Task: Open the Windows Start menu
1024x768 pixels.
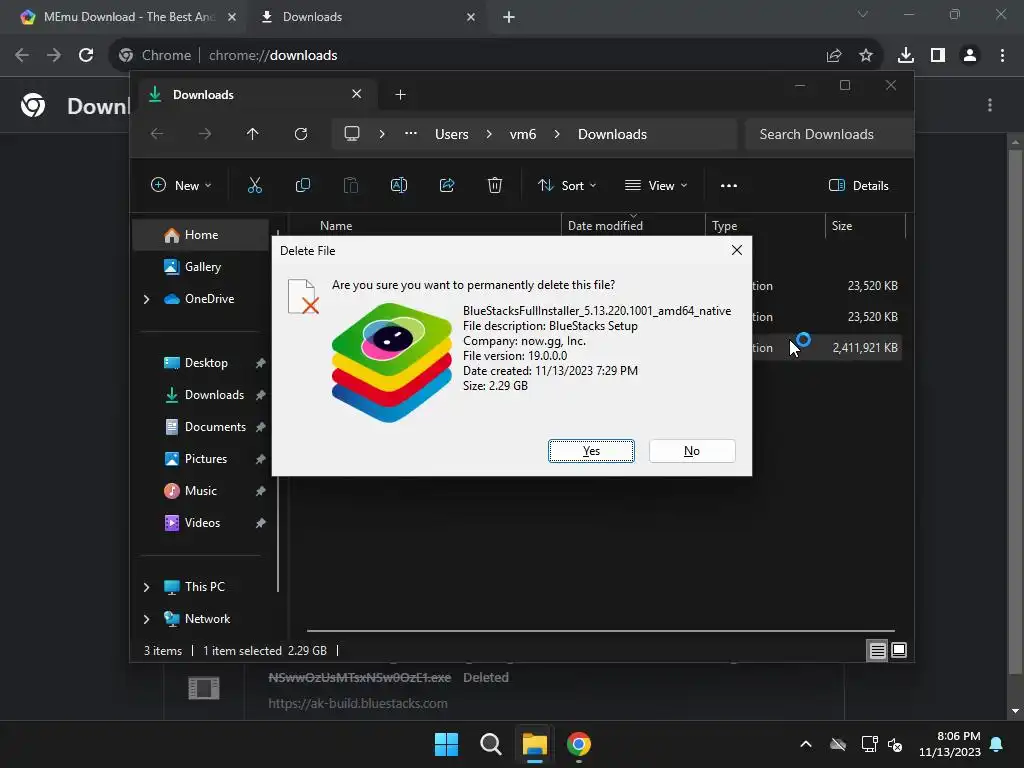Action: pos(447,744)
